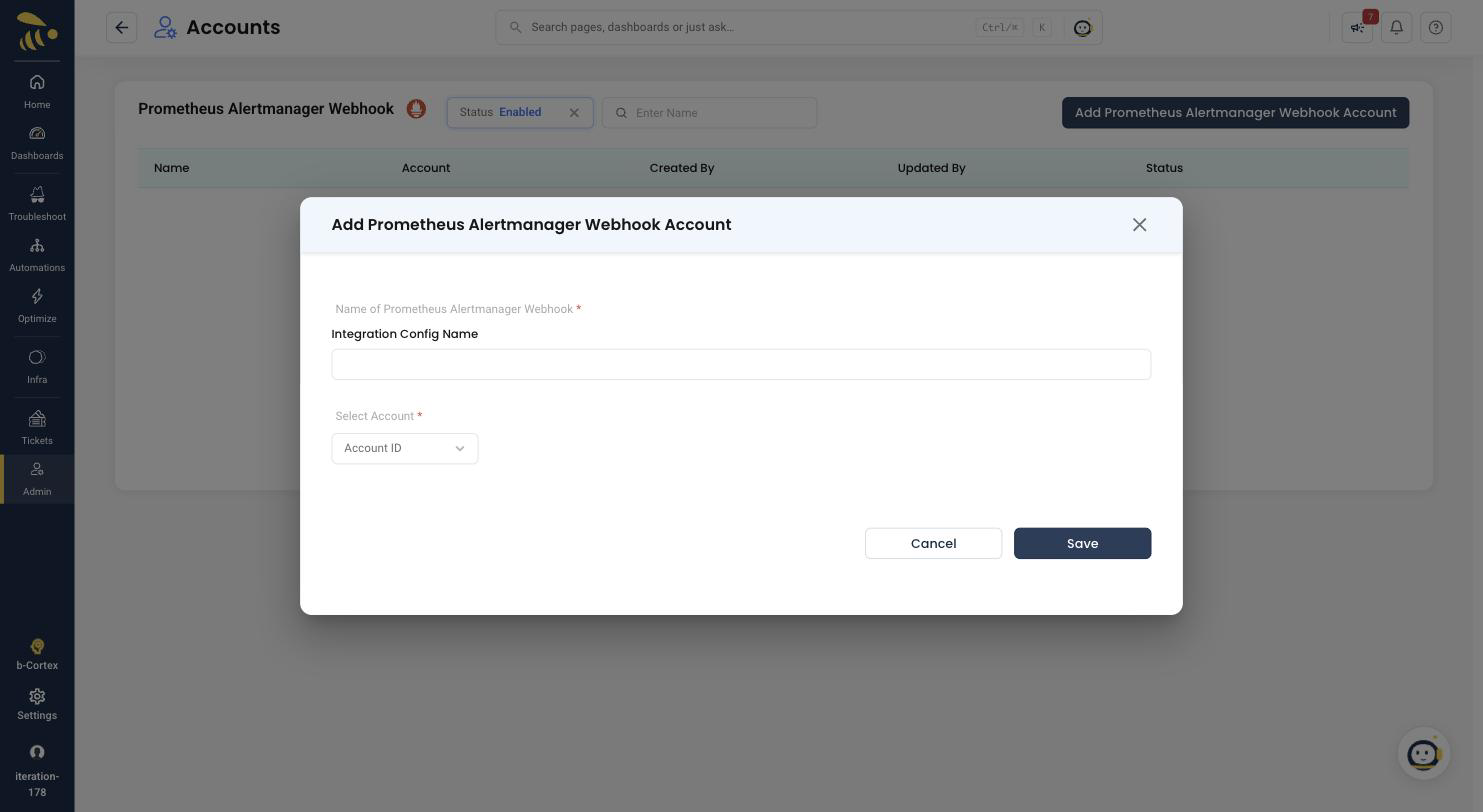Close the Add Webhook Account dialog

point(1139,225)
